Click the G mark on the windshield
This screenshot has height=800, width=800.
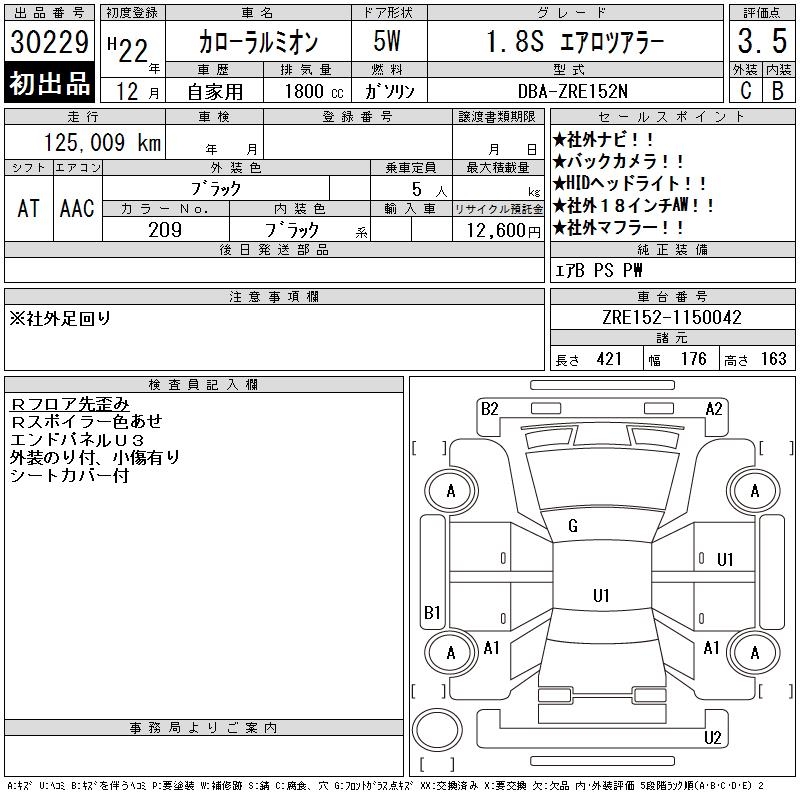point(573,526)
